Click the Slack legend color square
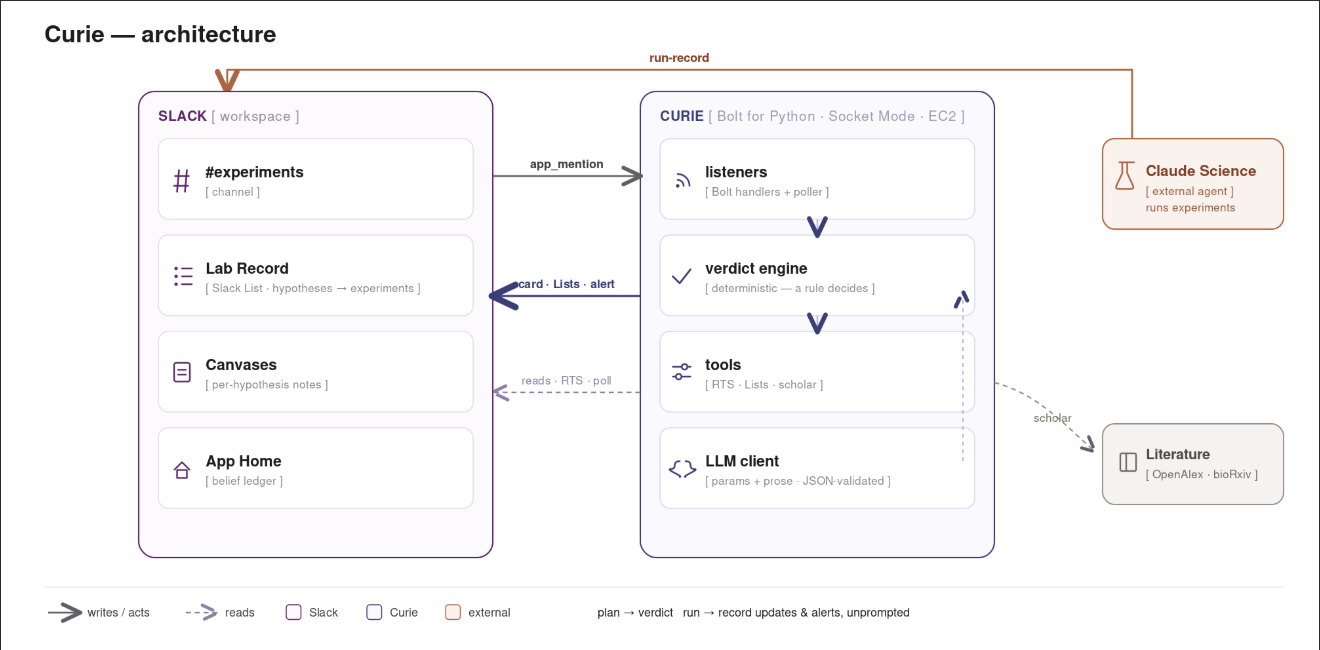Viewport: 1320px width, 650px height. pyautogui.click(x=294, y=612)
